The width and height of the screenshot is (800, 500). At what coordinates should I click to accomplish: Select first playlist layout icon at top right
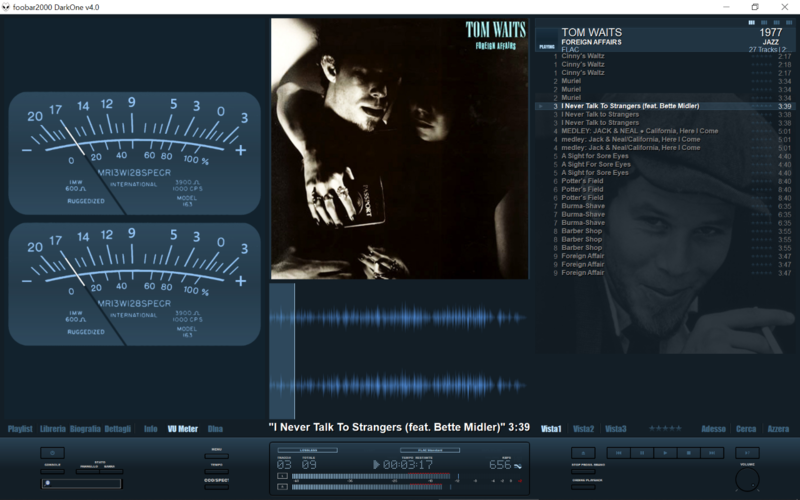(x=750, y=21)
